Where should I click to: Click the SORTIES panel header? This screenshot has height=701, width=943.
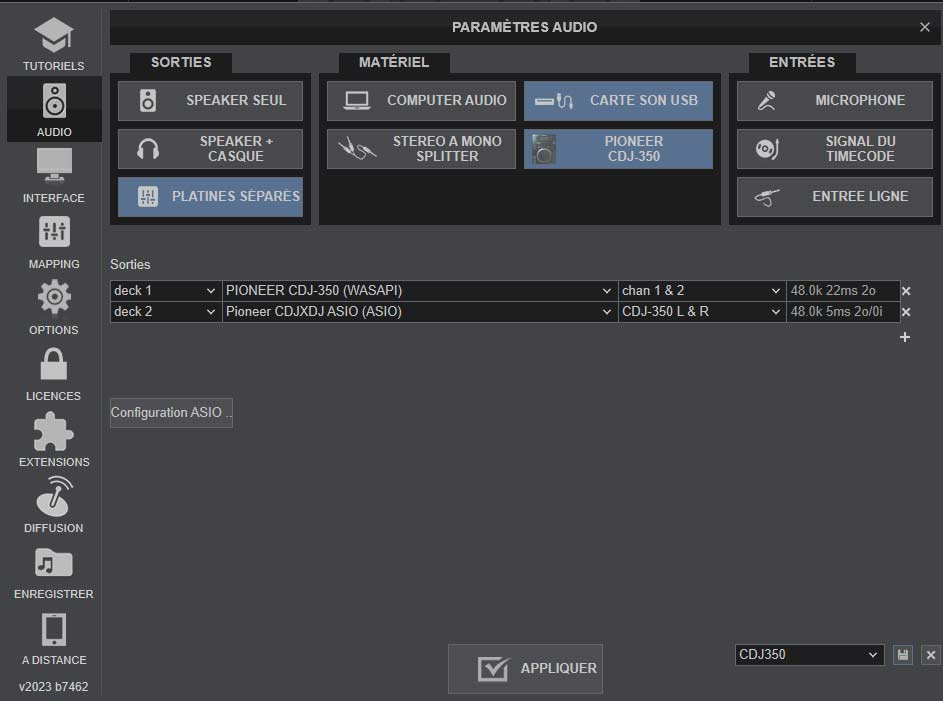(x=181, y=63)
